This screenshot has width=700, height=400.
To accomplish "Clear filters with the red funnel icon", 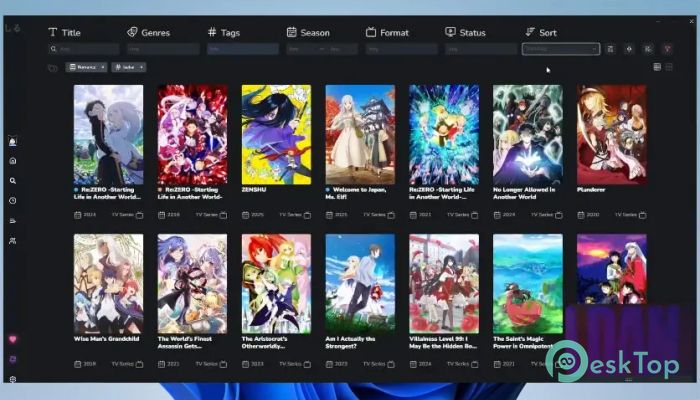I will click(667, 49).
